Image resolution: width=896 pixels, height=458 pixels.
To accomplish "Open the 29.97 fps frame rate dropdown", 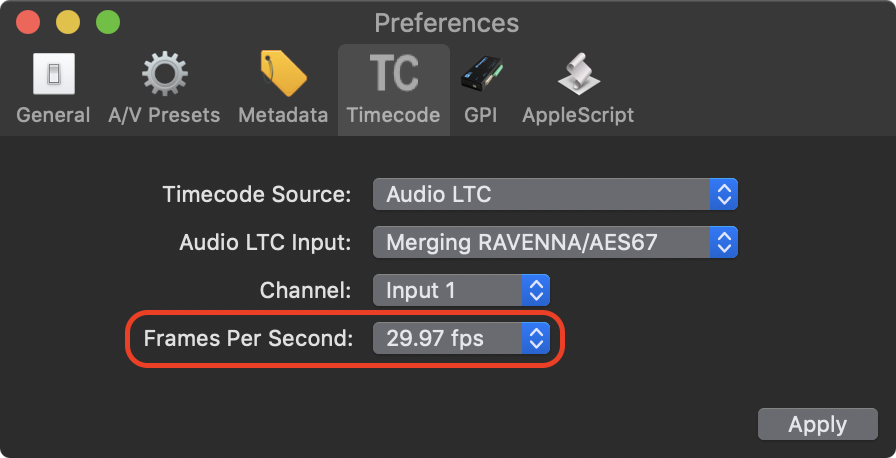I will (x=461, y=338).
